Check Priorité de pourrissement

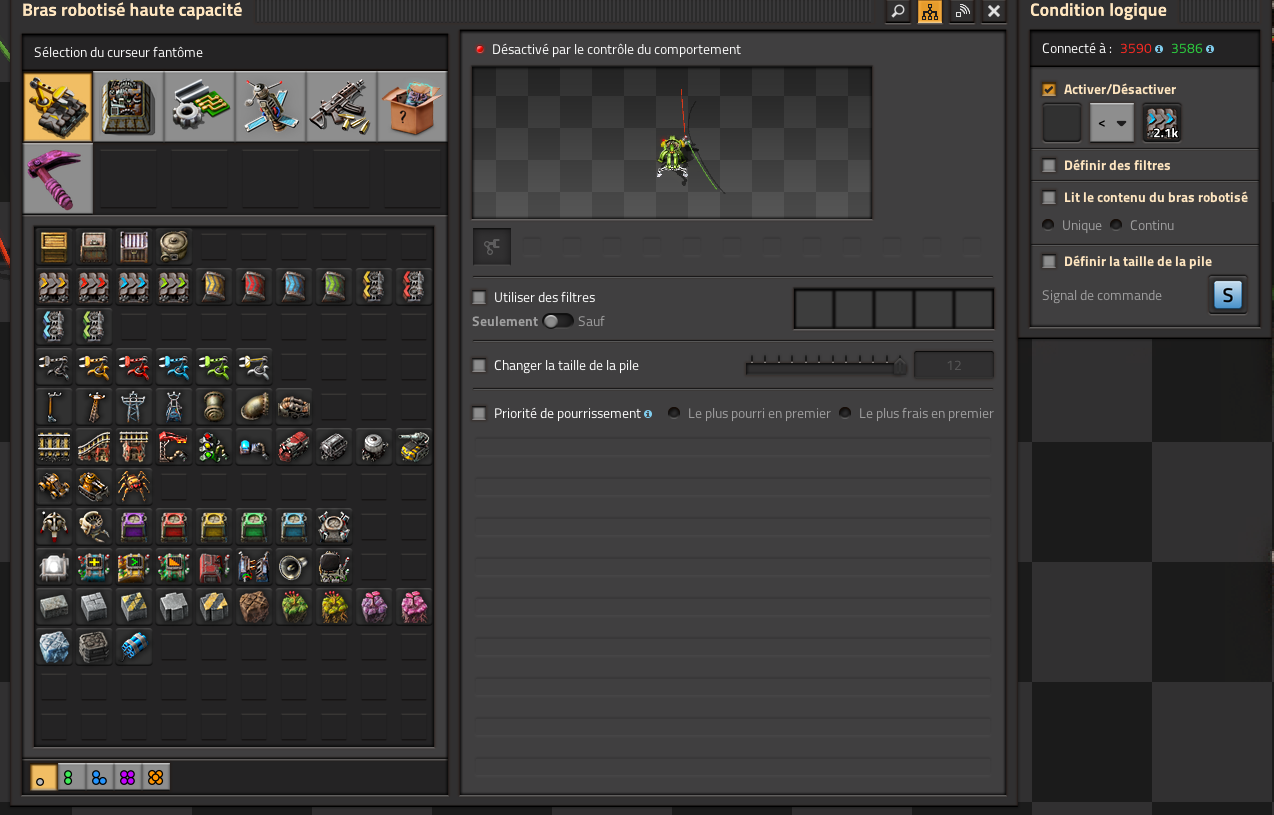pyautogui.click(x=479, y=414)
